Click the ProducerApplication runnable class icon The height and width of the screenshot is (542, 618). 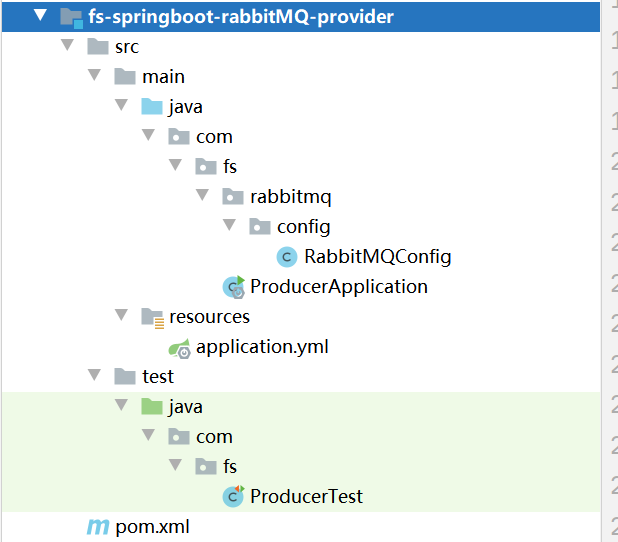pyautogui.click(x=234, y=287)
